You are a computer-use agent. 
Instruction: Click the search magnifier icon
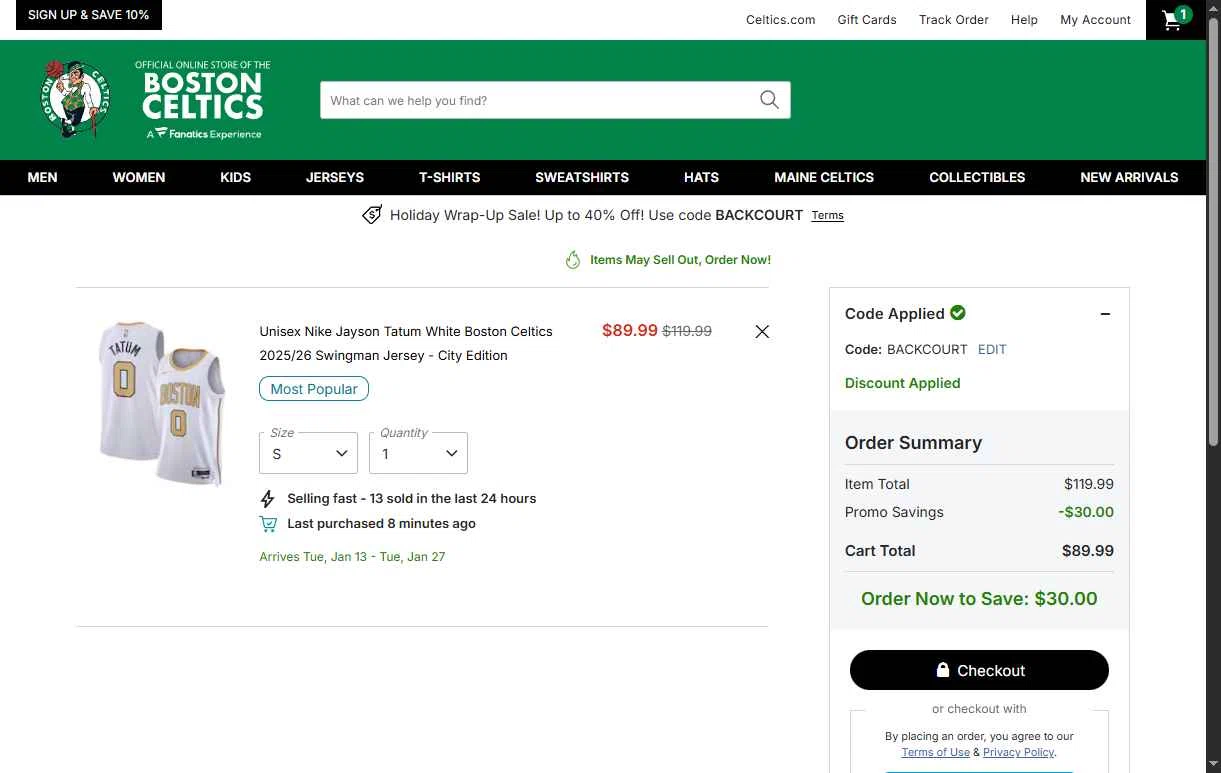(769, 100)
